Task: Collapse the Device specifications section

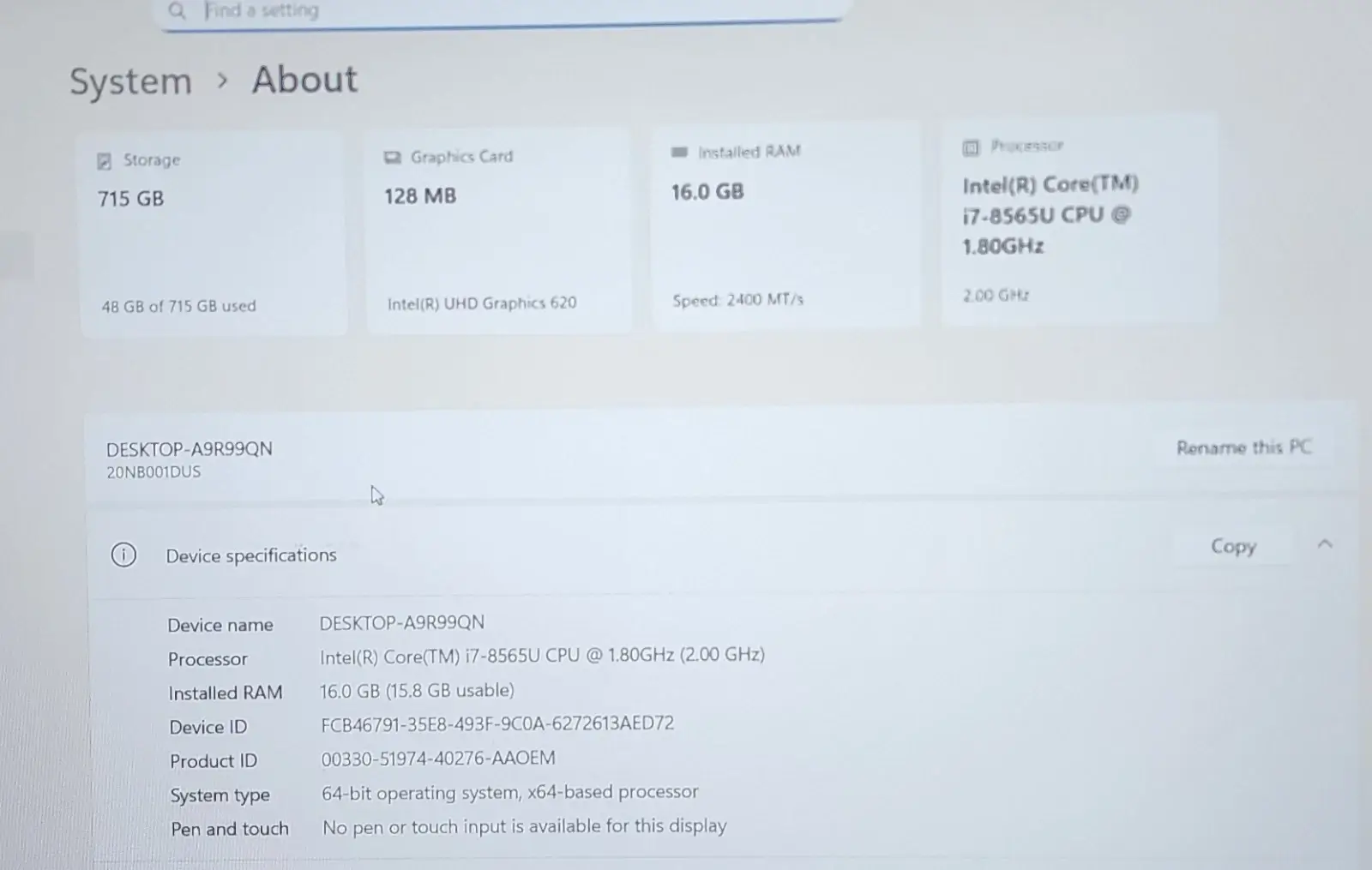Action: pyautogui.click(x=1325, y=544)
